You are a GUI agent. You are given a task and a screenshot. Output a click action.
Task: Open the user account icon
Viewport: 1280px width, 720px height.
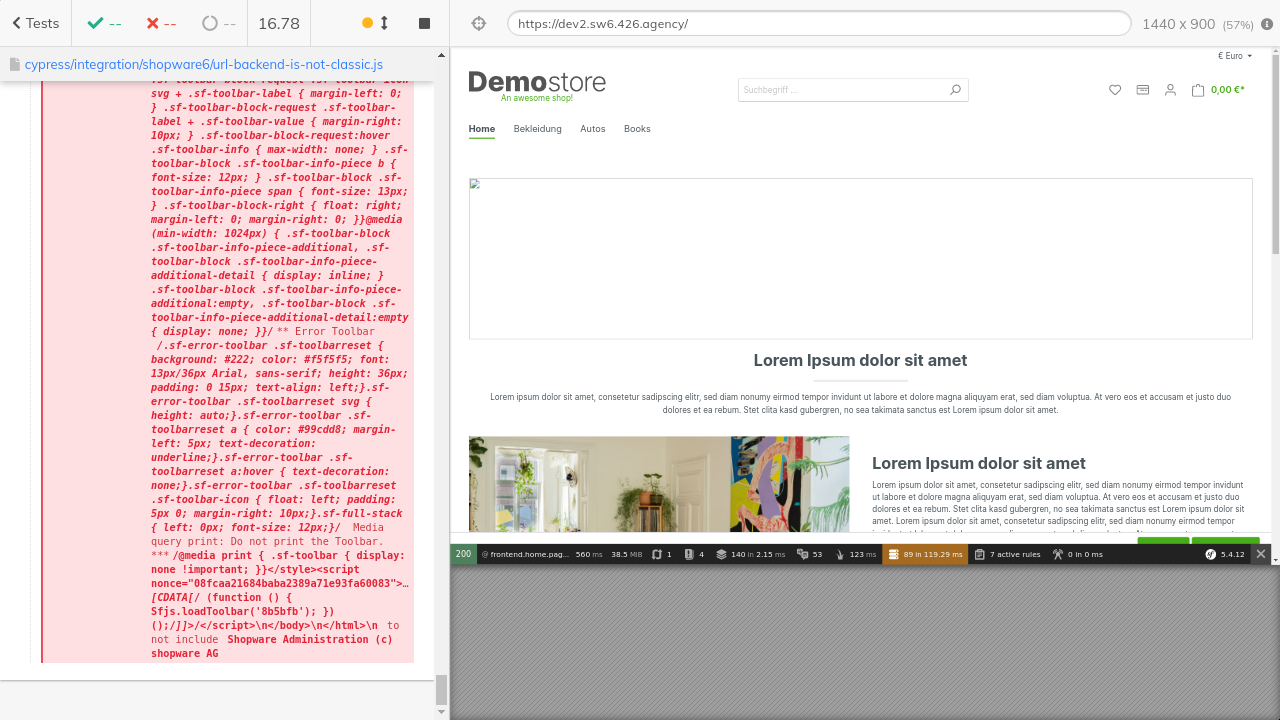click(1170, 90)
